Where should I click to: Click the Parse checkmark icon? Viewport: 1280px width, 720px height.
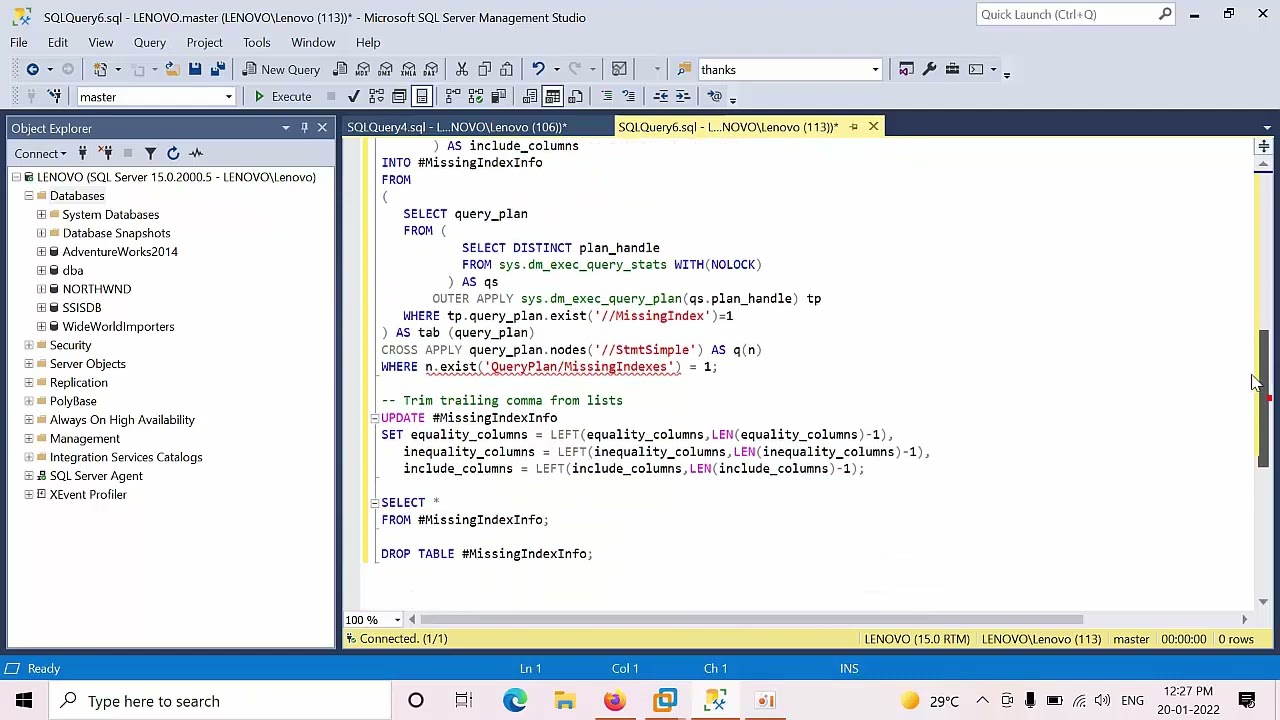pos(353,96)
